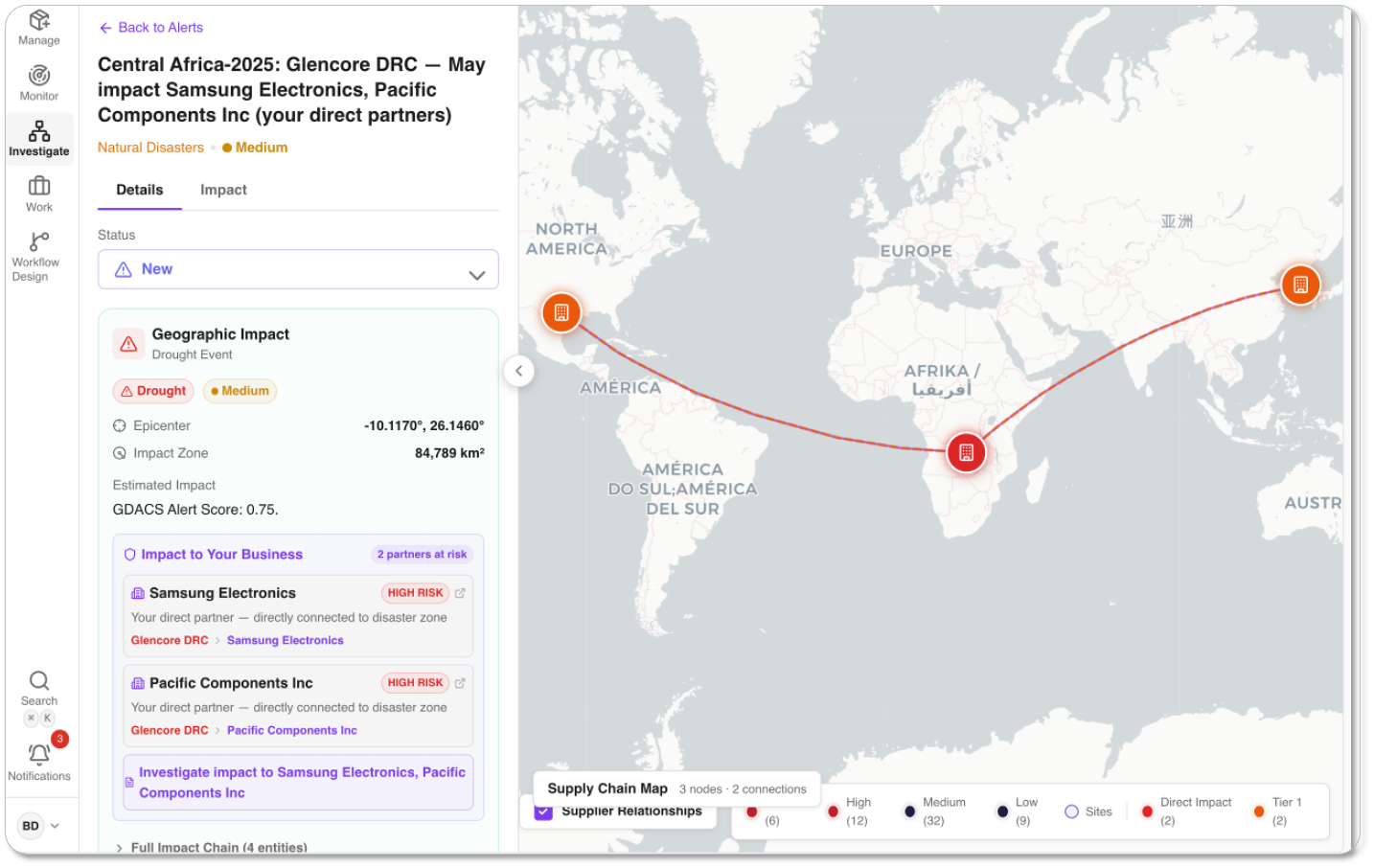Image resolution: width=1374 pixels, height=868 pixels.
Task: Uncheck the Supplier Relationships checkbox
Action: click(x=543, y=811)
